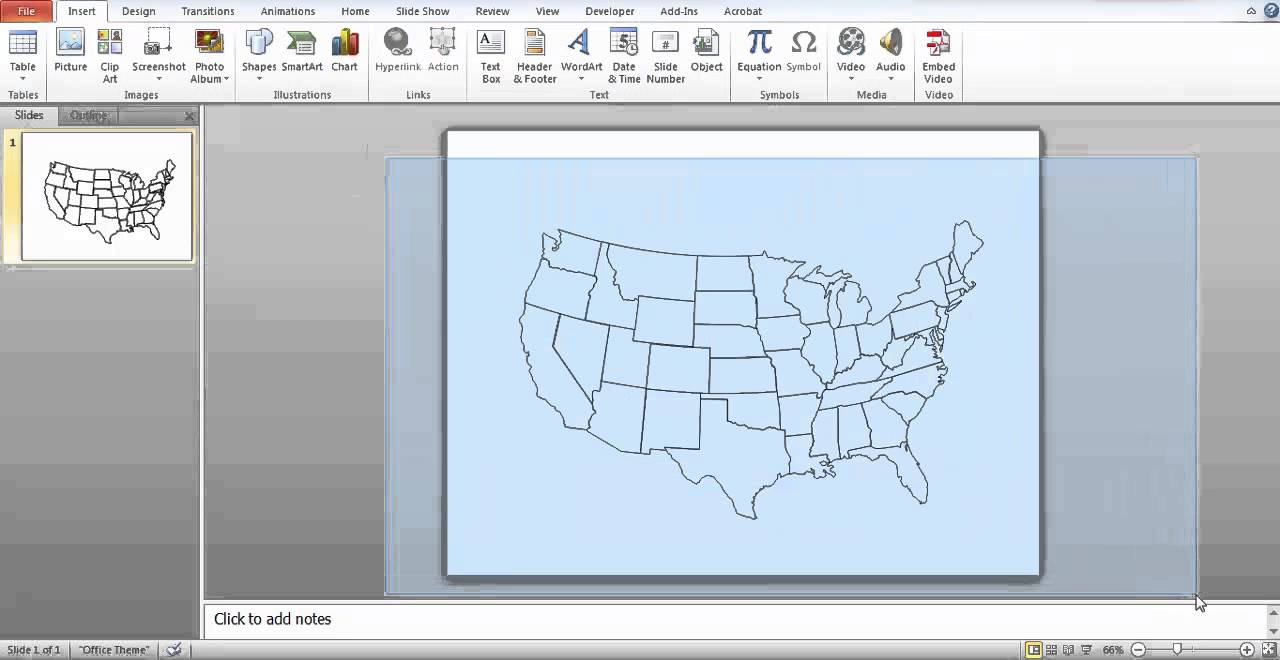Screen dimensions: 1280x660
Task: Open the Animations ribbon tab
Action: tap(287, 11)
